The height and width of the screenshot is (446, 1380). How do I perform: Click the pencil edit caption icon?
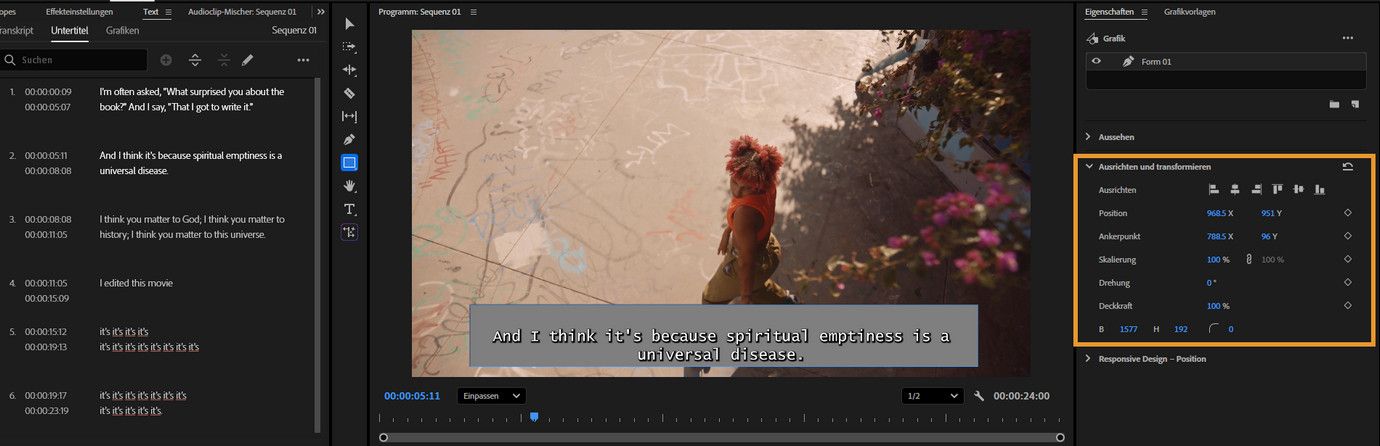[248, 60]
